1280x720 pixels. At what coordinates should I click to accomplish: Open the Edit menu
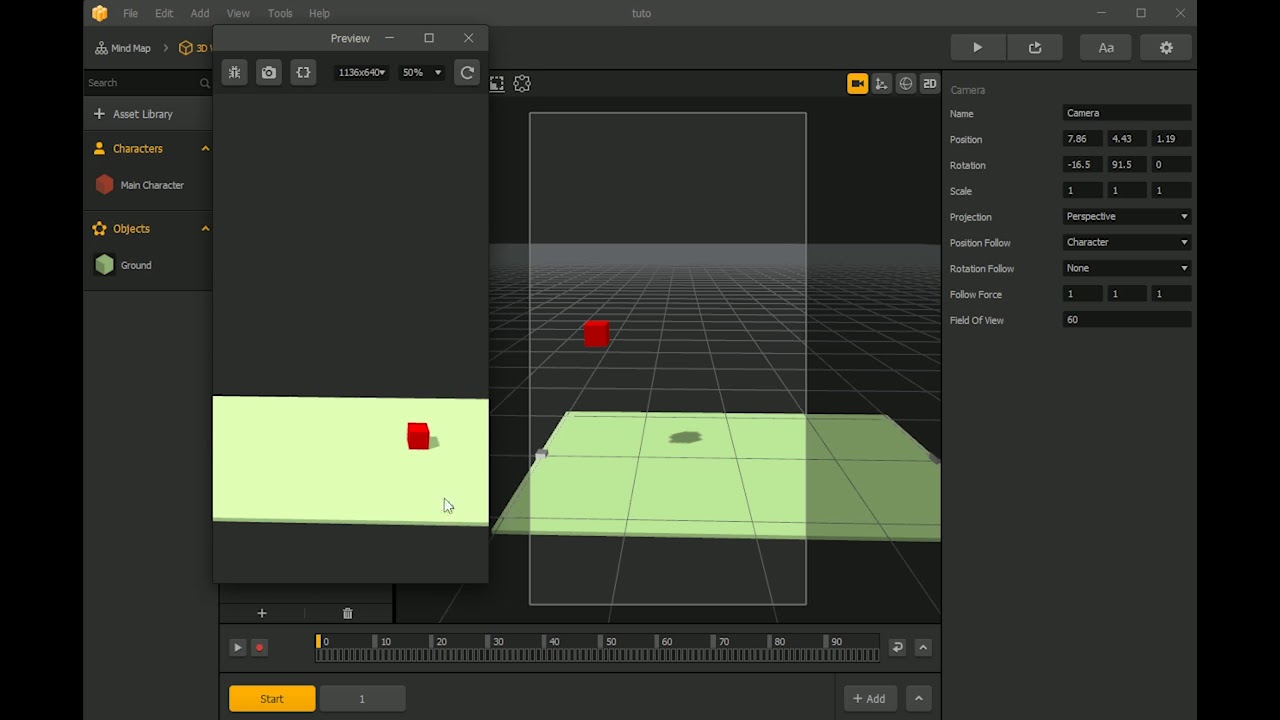tap(164, 13)
